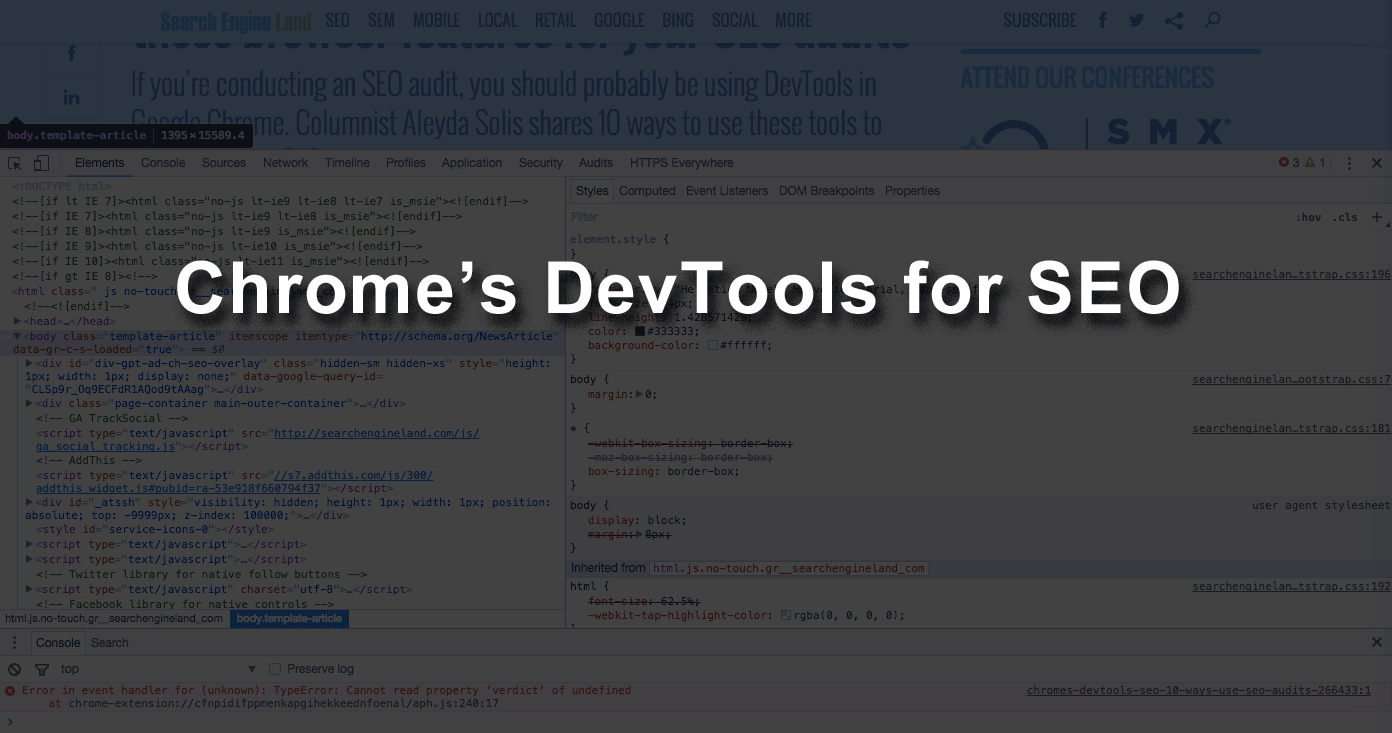Enable the Preserve log checkbox
Image resolution: width=1392 pixels, height=733 pixels.
276,669
